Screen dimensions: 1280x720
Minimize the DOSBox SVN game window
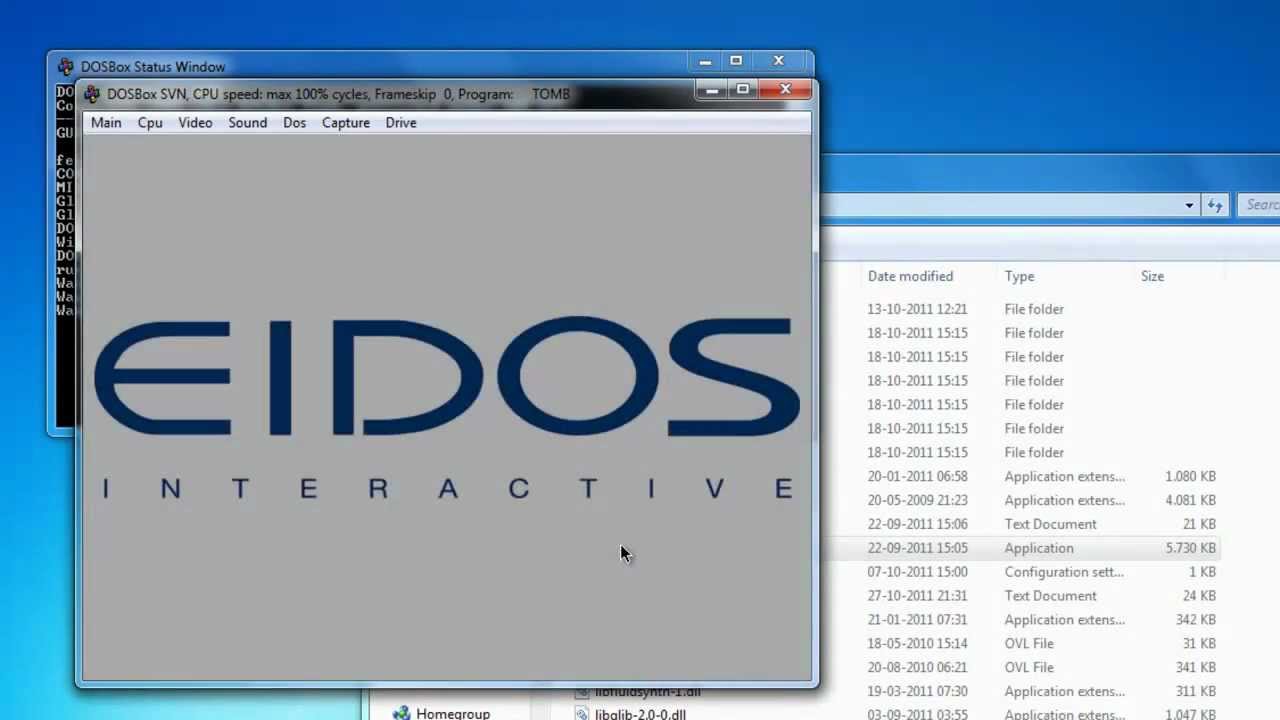[x=712, y=90]
